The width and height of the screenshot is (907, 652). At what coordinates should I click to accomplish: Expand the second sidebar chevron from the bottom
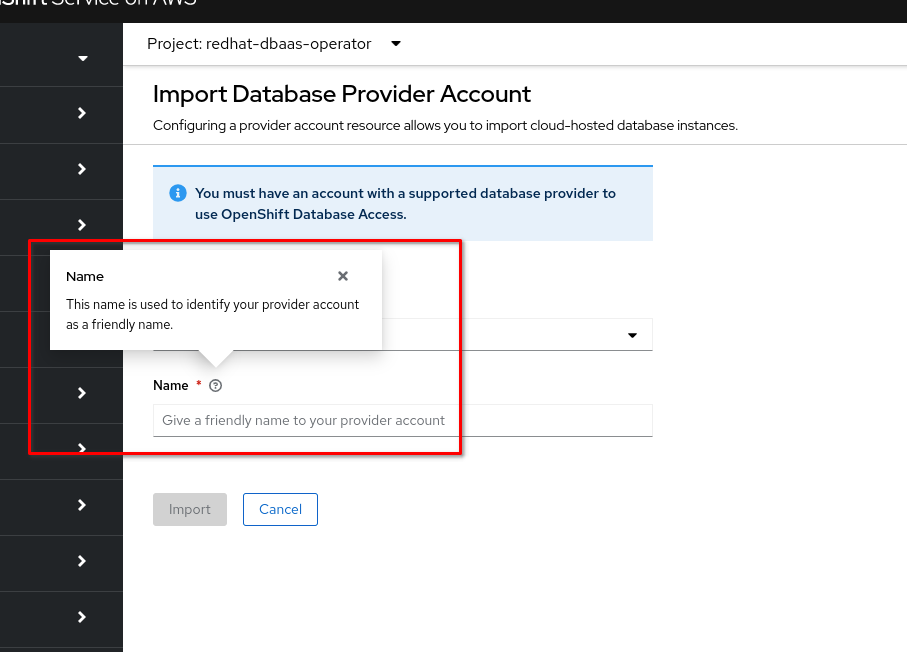(x=82, y=562)
